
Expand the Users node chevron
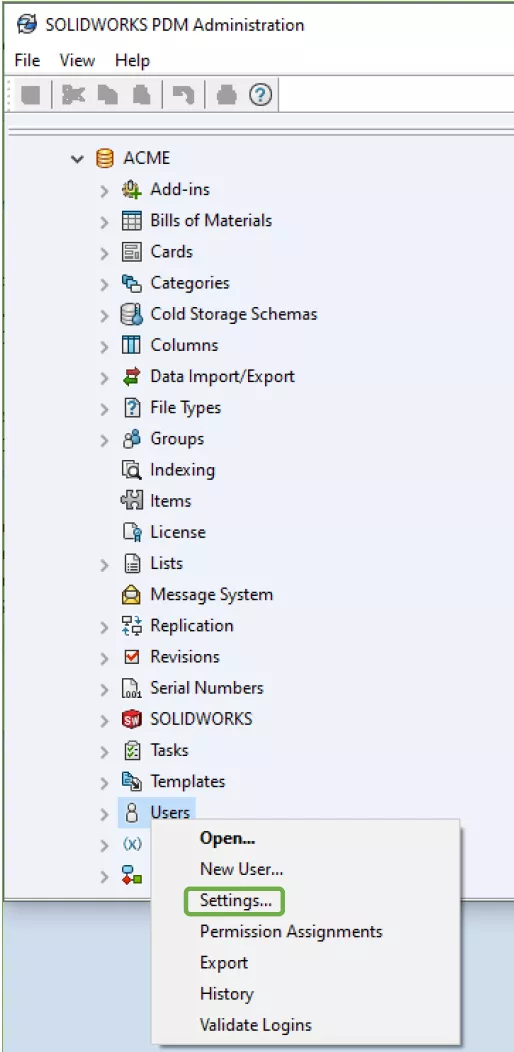(104, 814)
